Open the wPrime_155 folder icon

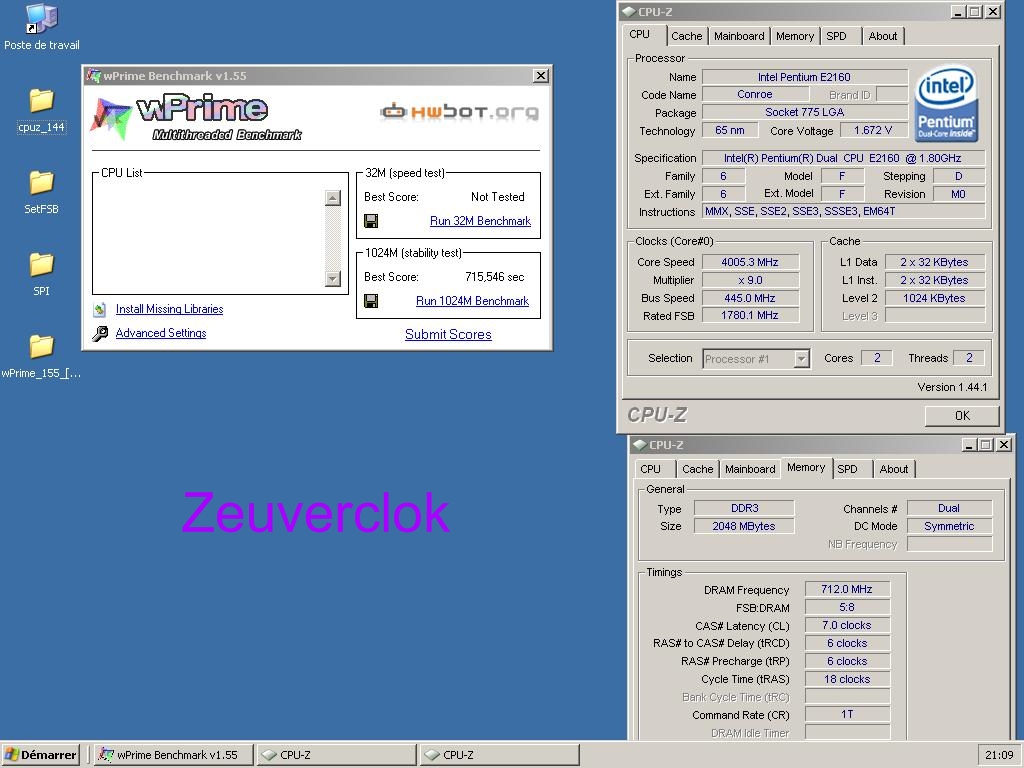[x=41, y=346]
